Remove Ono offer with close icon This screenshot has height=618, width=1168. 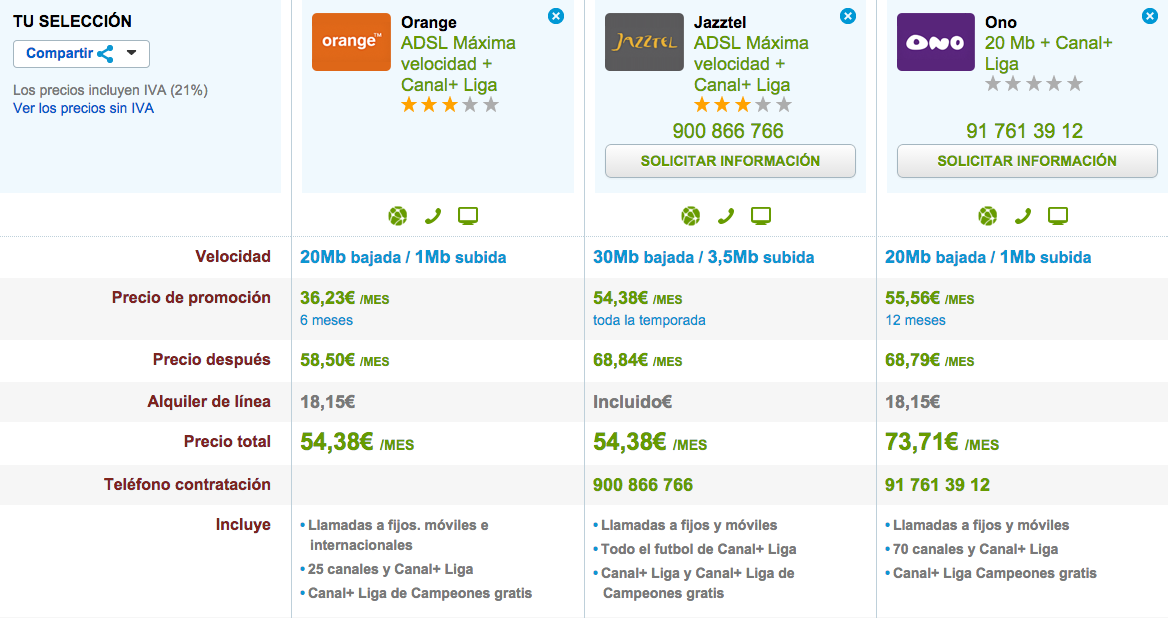[x=1150, y=16]
